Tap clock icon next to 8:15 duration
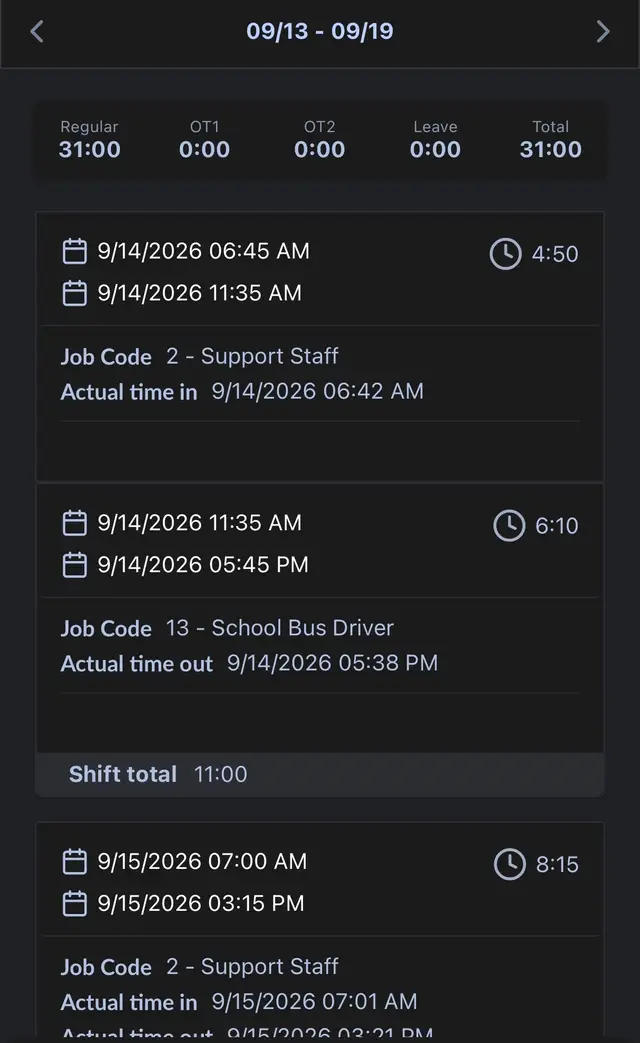Image resolution: width=640 pixels, height=1043 pixels. (510, 865)
